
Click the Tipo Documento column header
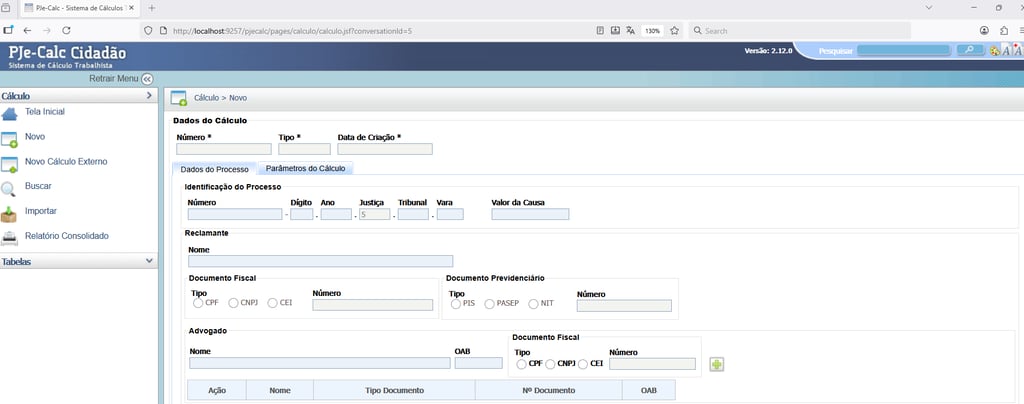(394, 390)
